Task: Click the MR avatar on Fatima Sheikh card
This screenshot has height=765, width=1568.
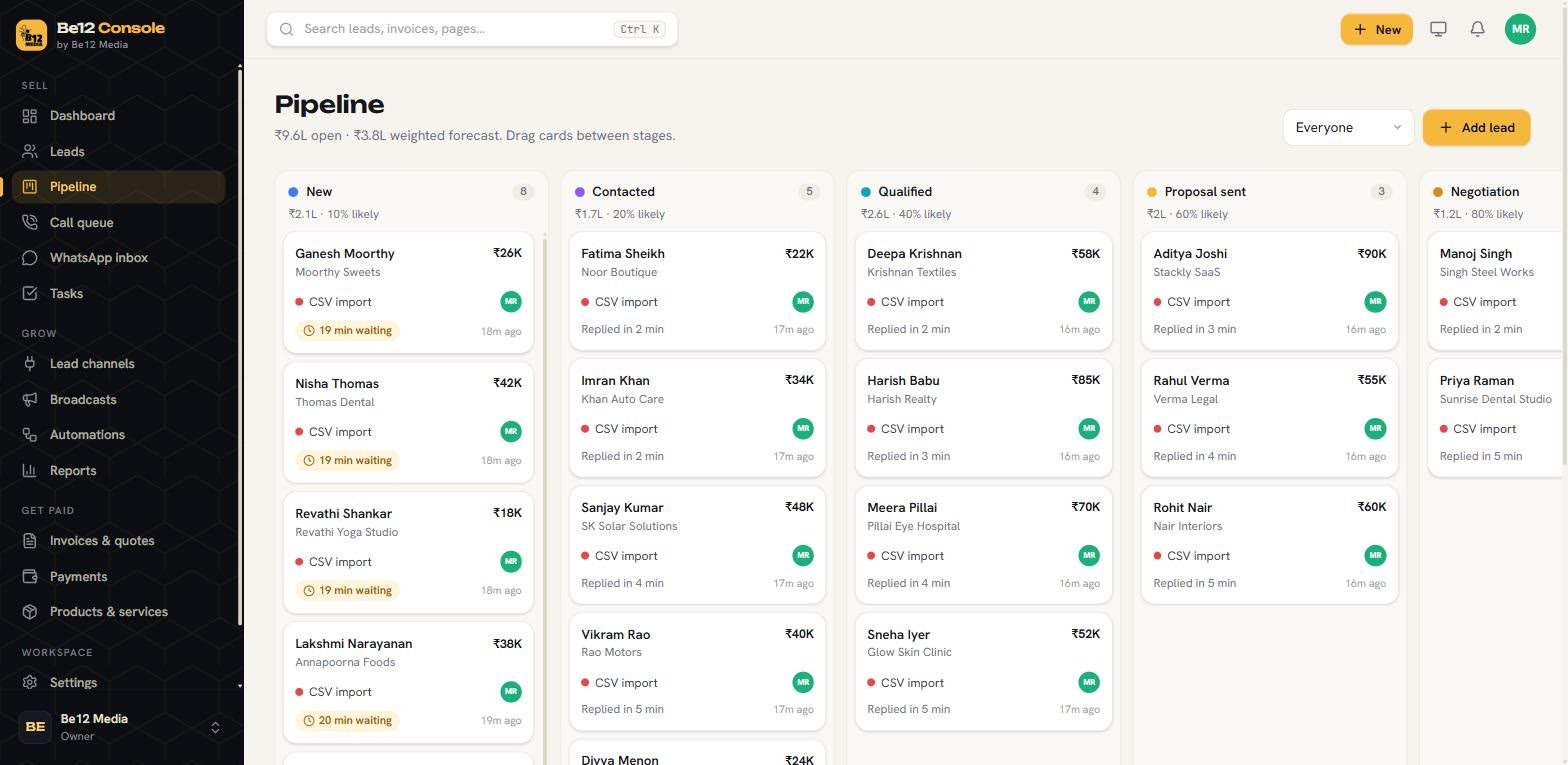Action: pyautogui.click(x=803, y=302)
